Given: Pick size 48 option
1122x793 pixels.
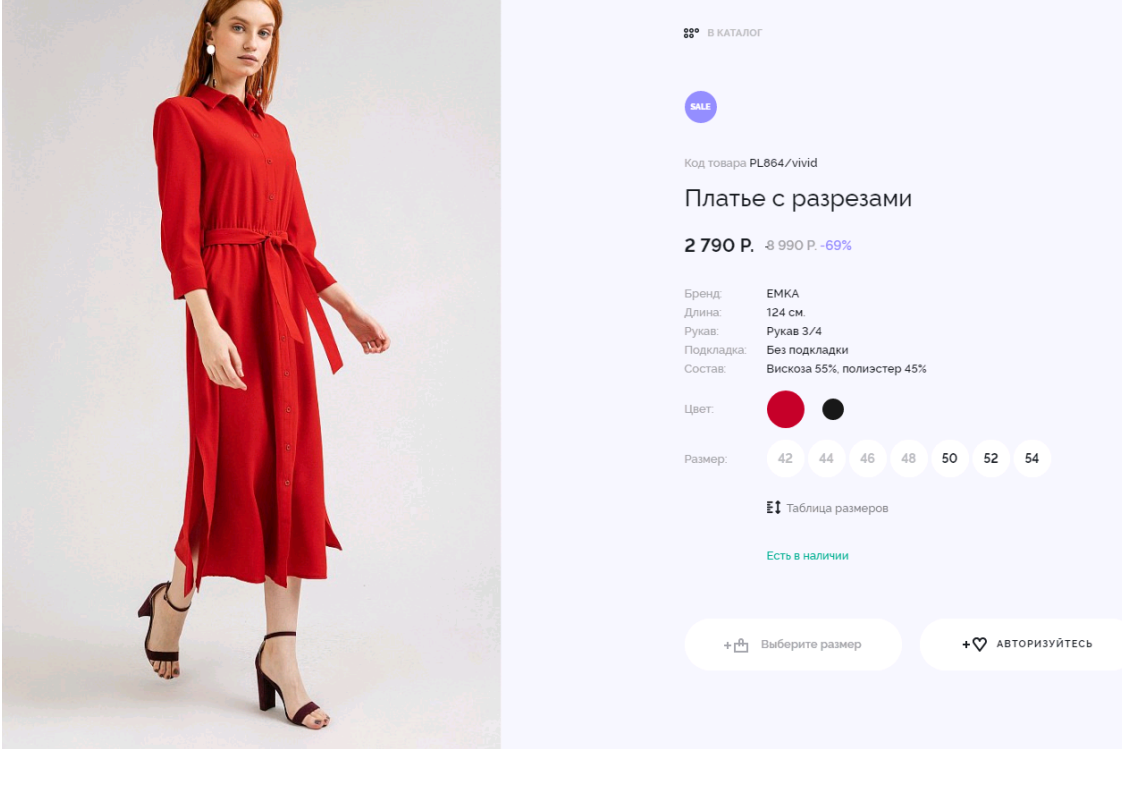Looking at the screenshot, I should click(x=908, y=458).
